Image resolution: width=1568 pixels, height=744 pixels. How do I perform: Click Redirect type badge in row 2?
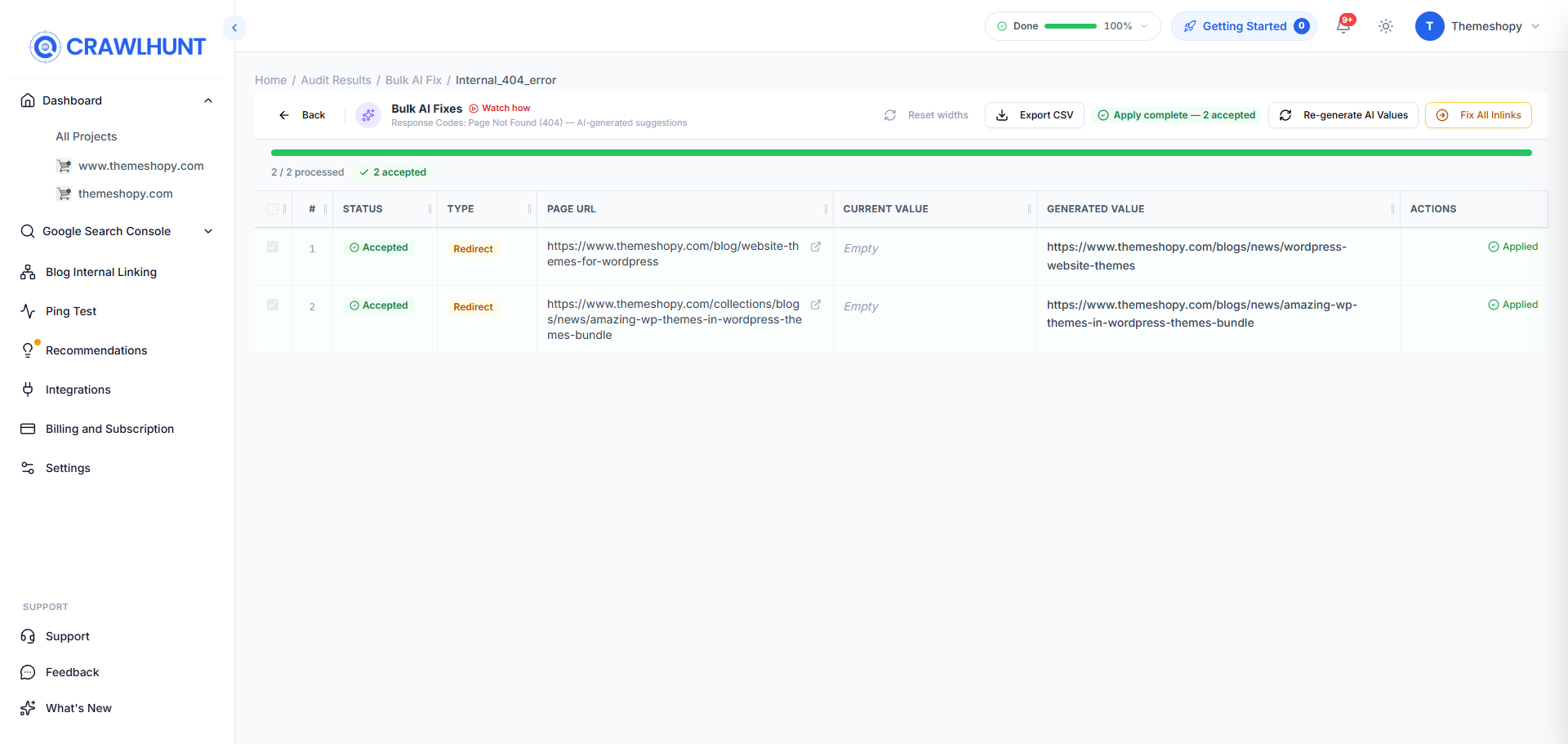(x=473, y=307)
